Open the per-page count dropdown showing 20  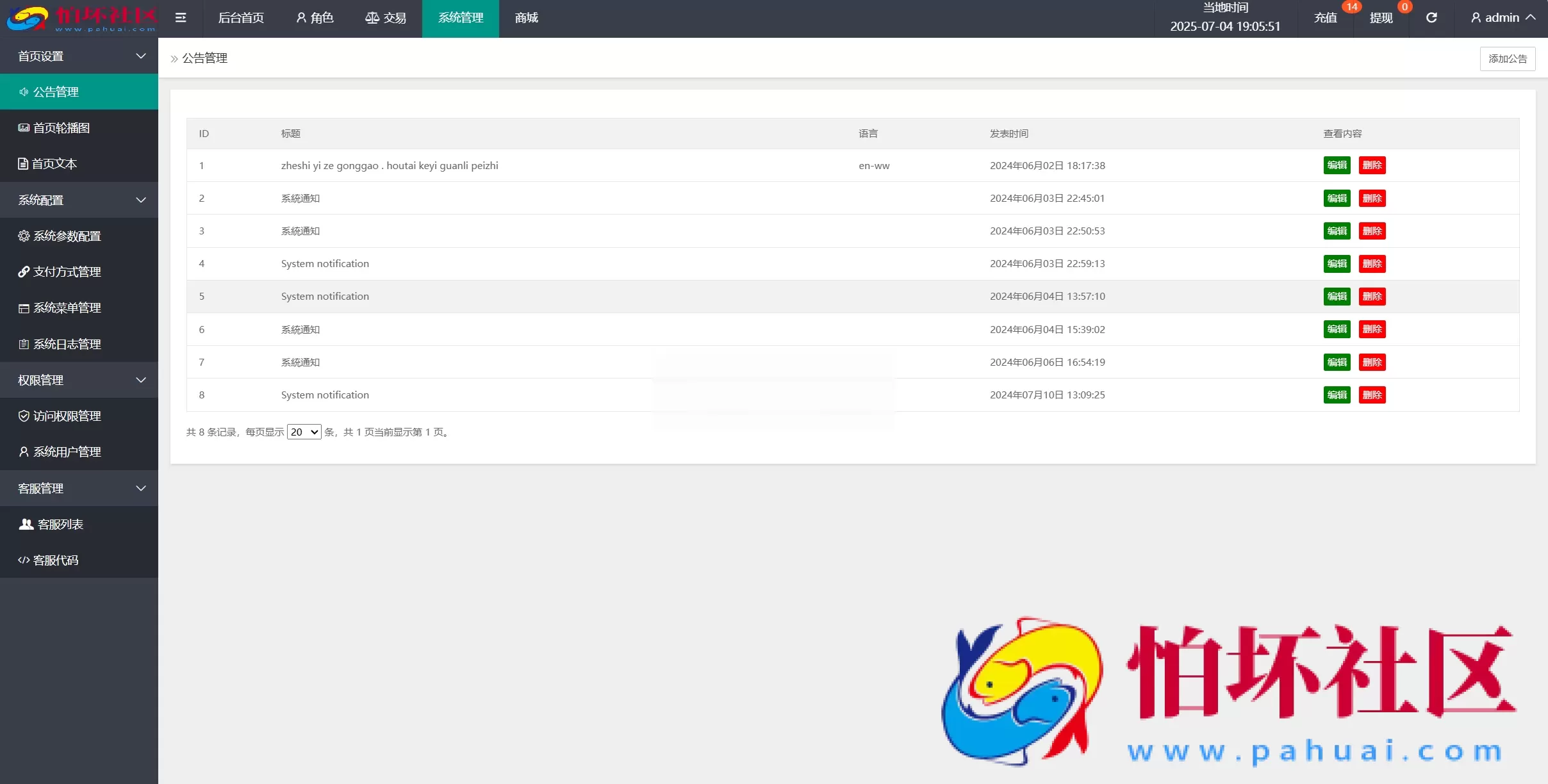304,432
